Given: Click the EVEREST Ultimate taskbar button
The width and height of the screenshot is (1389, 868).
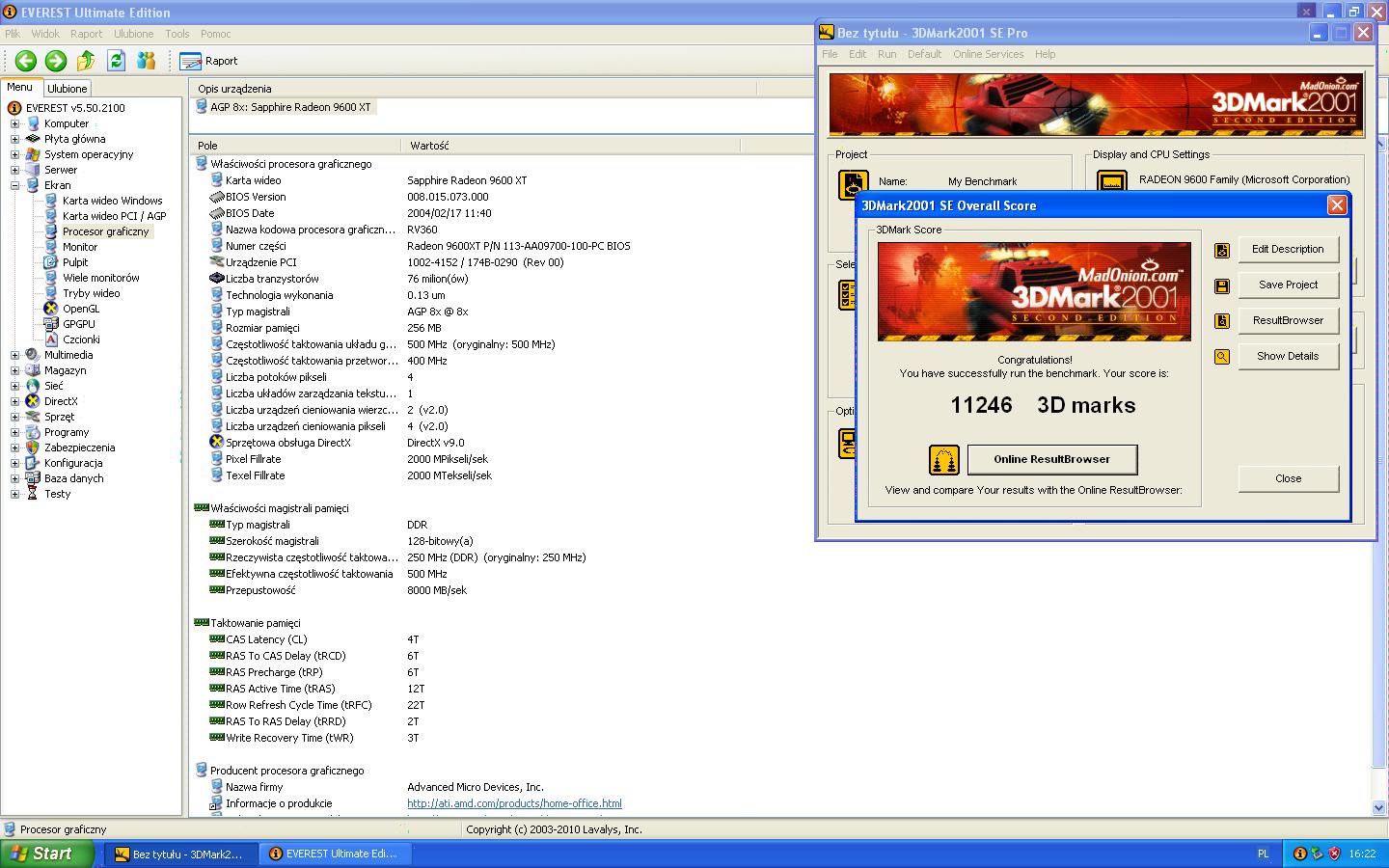Looking at the screenshot, I should (x=335, y=854).
